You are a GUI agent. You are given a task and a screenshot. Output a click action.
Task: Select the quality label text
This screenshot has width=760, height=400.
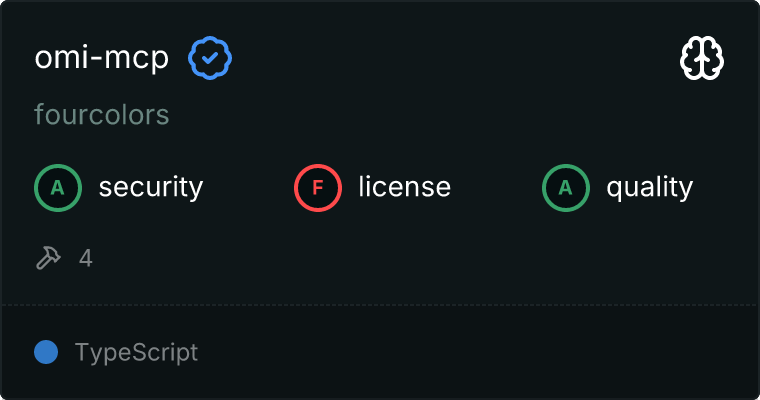point(649,187)
